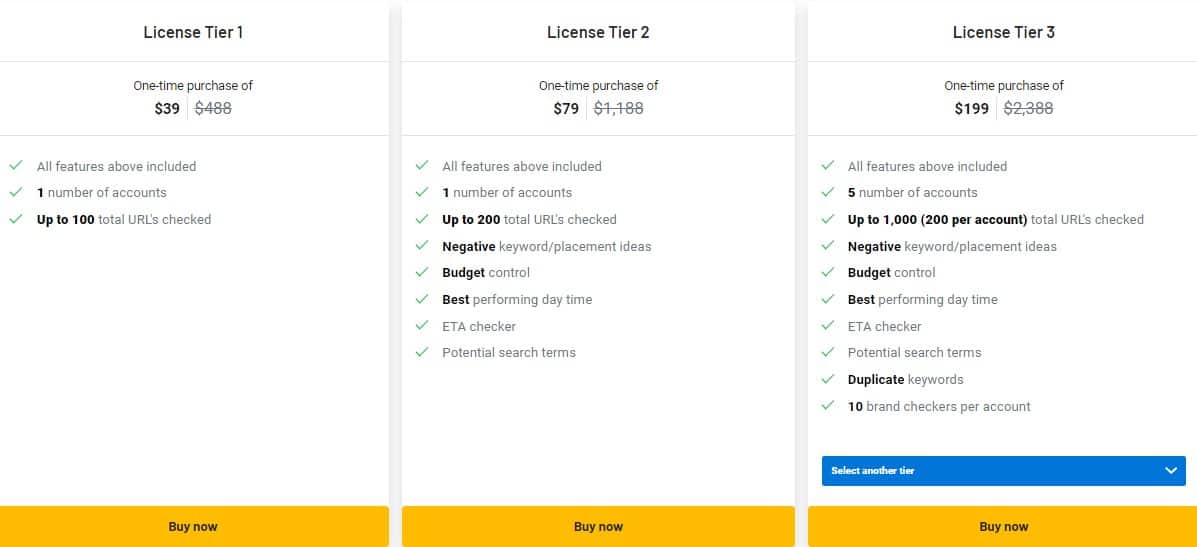
Task: Click the checkmark next to Tier 1 All features above
Action: point(15,166)
